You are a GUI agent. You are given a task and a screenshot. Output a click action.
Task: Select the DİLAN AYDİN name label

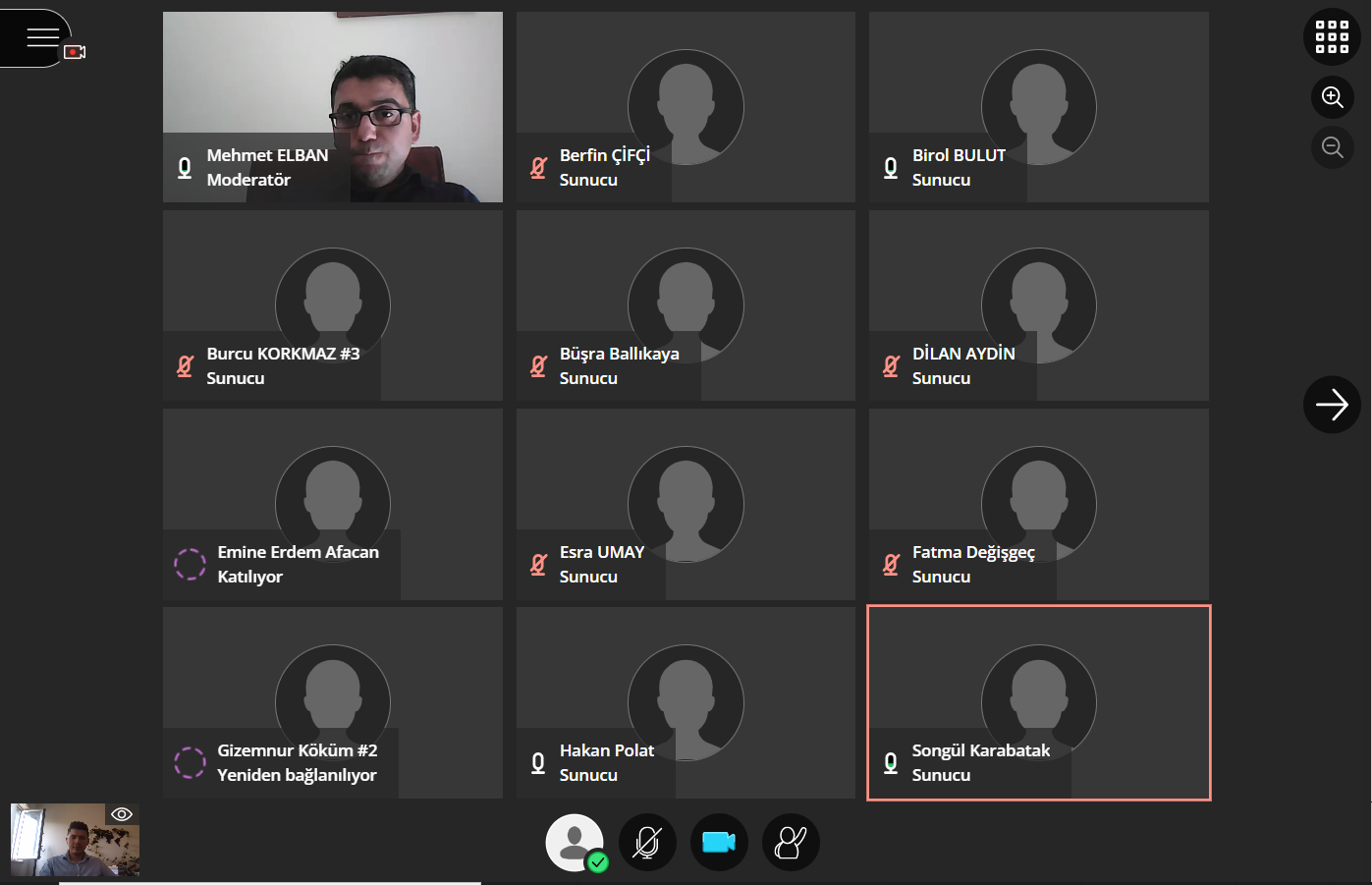(963, 354)
